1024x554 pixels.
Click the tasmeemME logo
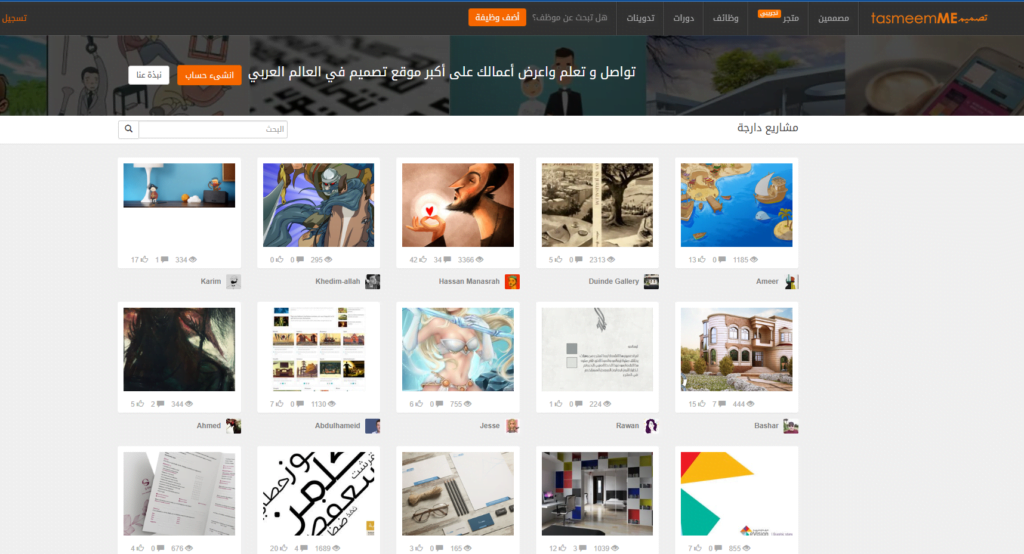pos(929,18)
